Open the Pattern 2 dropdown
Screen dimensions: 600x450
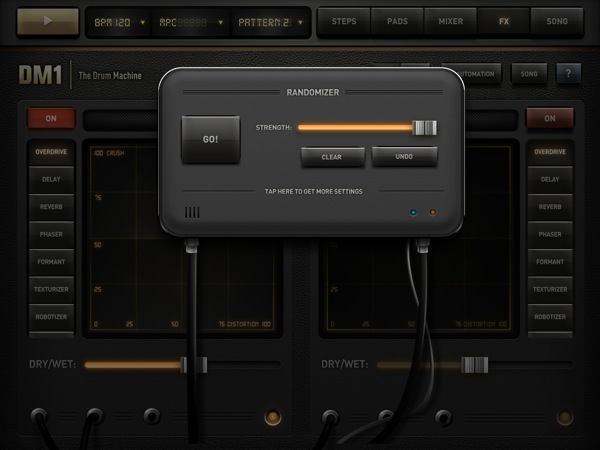point(270,23)
